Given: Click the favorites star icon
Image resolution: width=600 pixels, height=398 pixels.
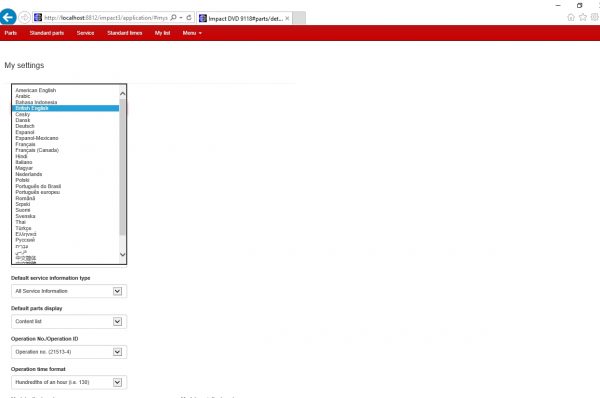Looking at the screenshot, I should 583,17.
